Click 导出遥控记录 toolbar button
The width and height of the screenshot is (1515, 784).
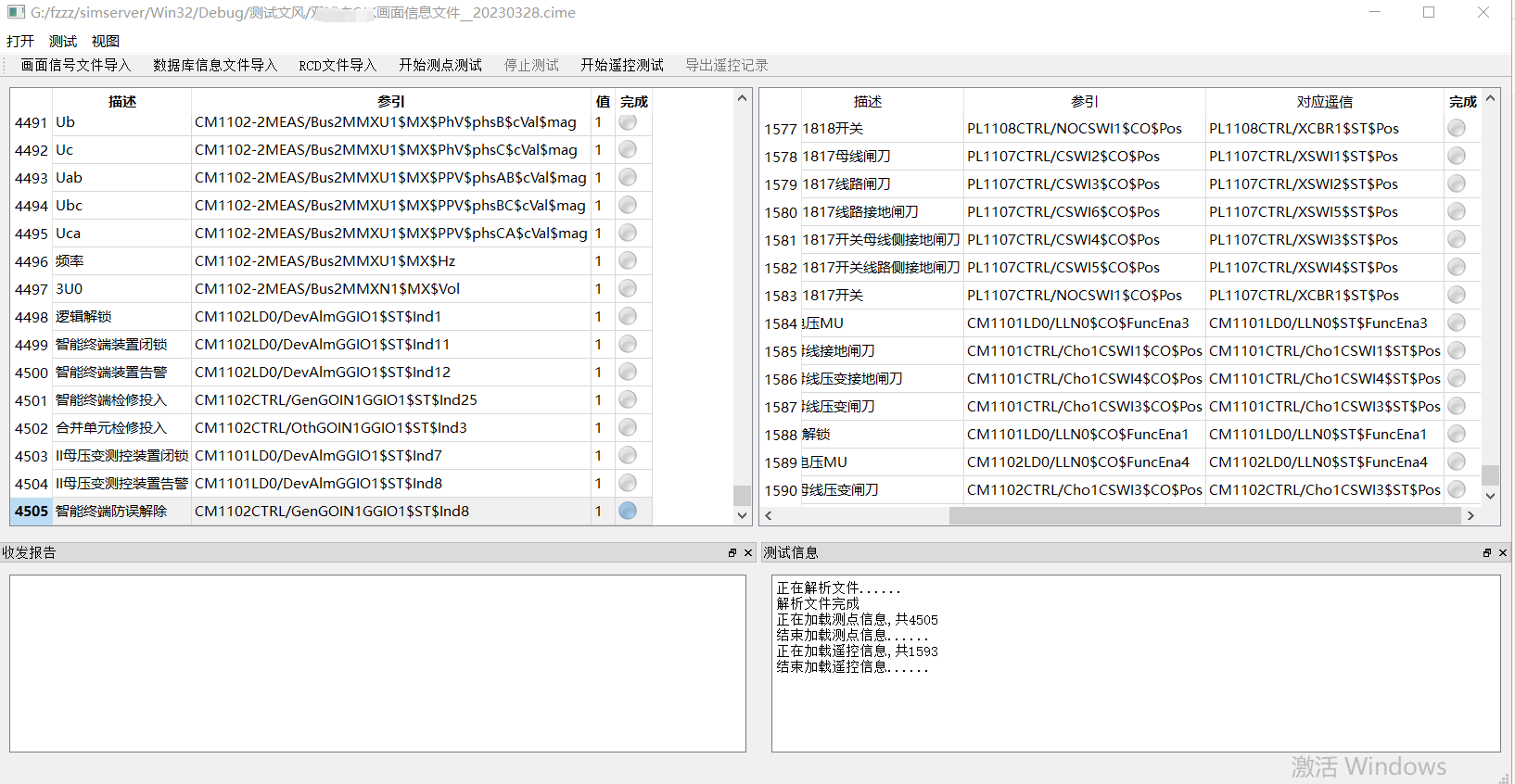pyautogui.click(x=727, y=65)
